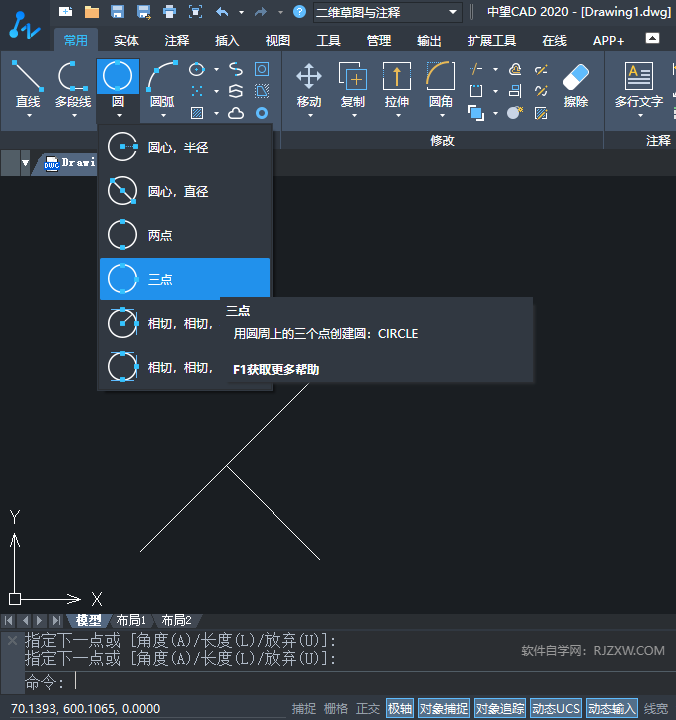Toggle Object Snap (对象捕捉)
This screenshot has height=720, width=676.
(x=444, y=709)
